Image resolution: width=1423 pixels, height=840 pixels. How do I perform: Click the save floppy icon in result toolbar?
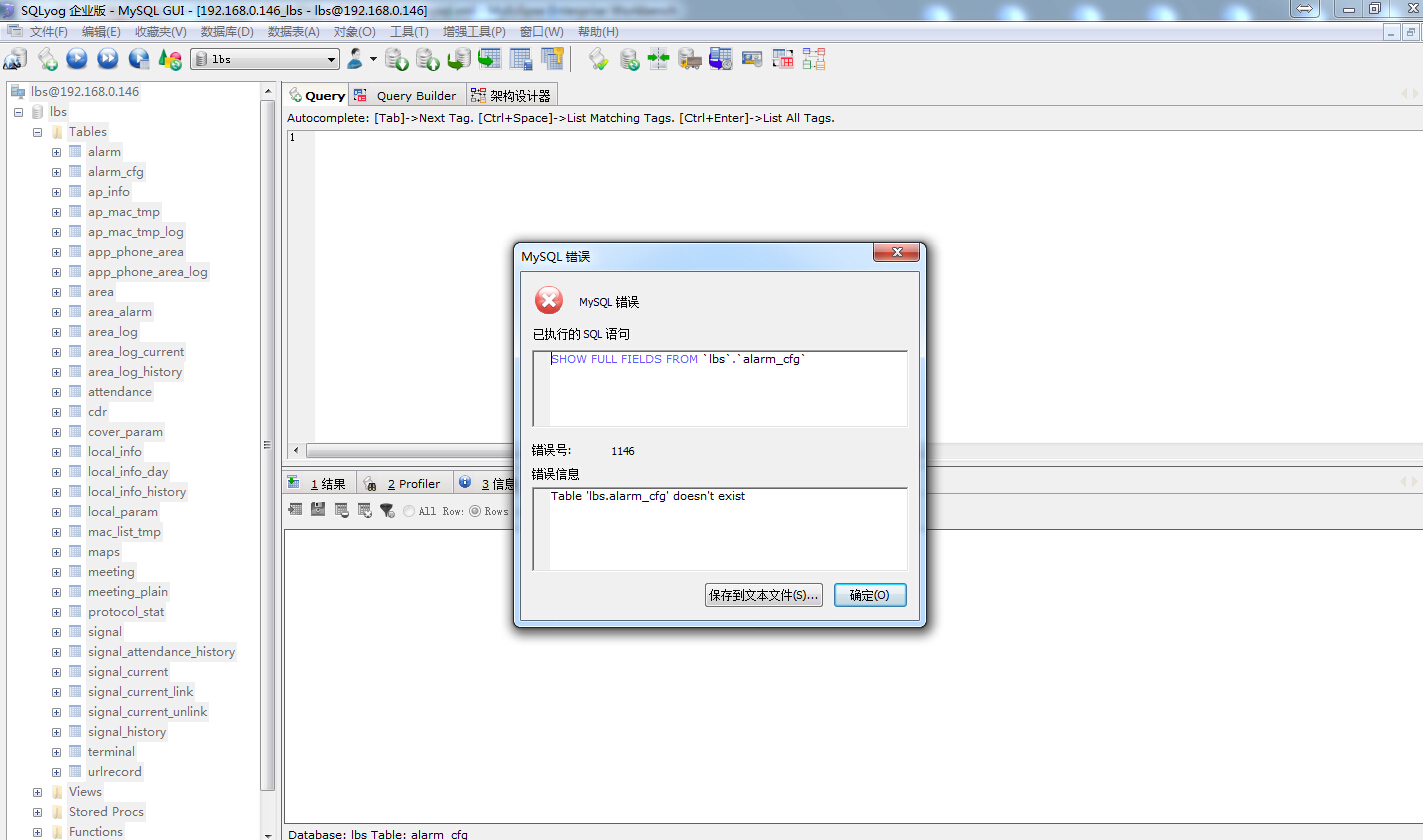[318, 510]
